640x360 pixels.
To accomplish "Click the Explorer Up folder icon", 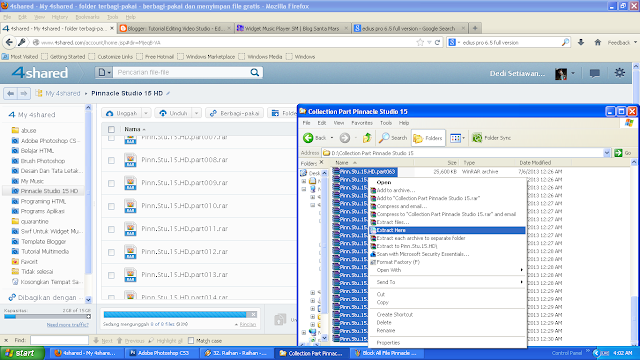I will pos(367,138).
